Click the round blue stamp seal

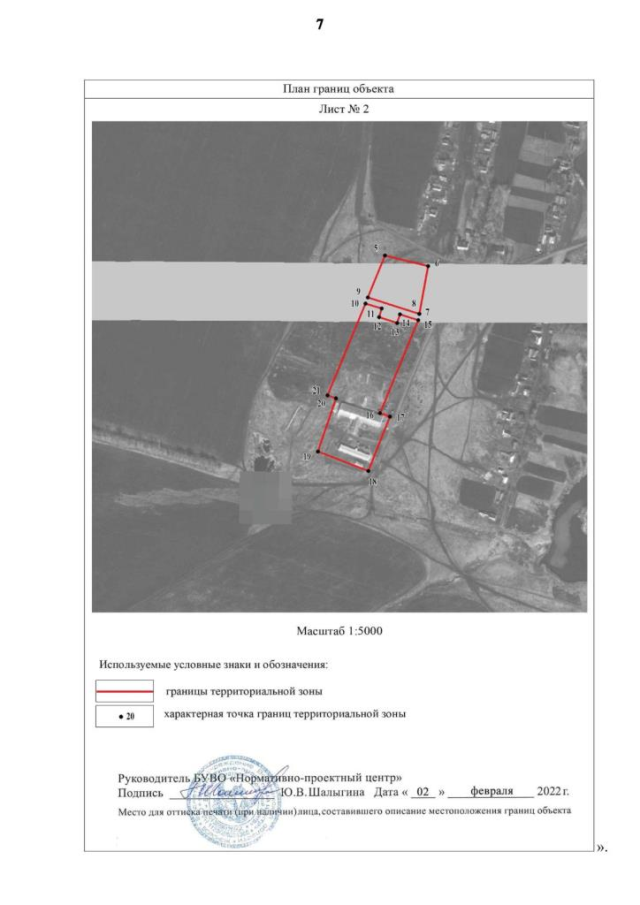pyautogui.click(x=233, y=816)
